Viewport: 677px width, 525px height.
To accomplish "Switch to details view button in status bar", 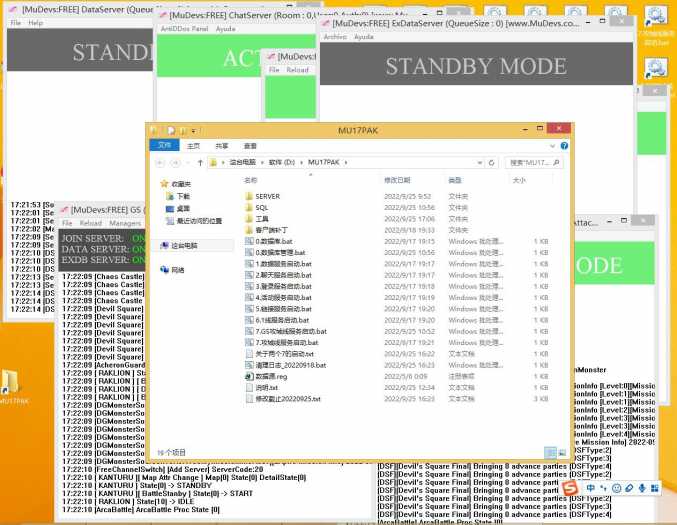I will pyautogui.click(x=550, y=452).
